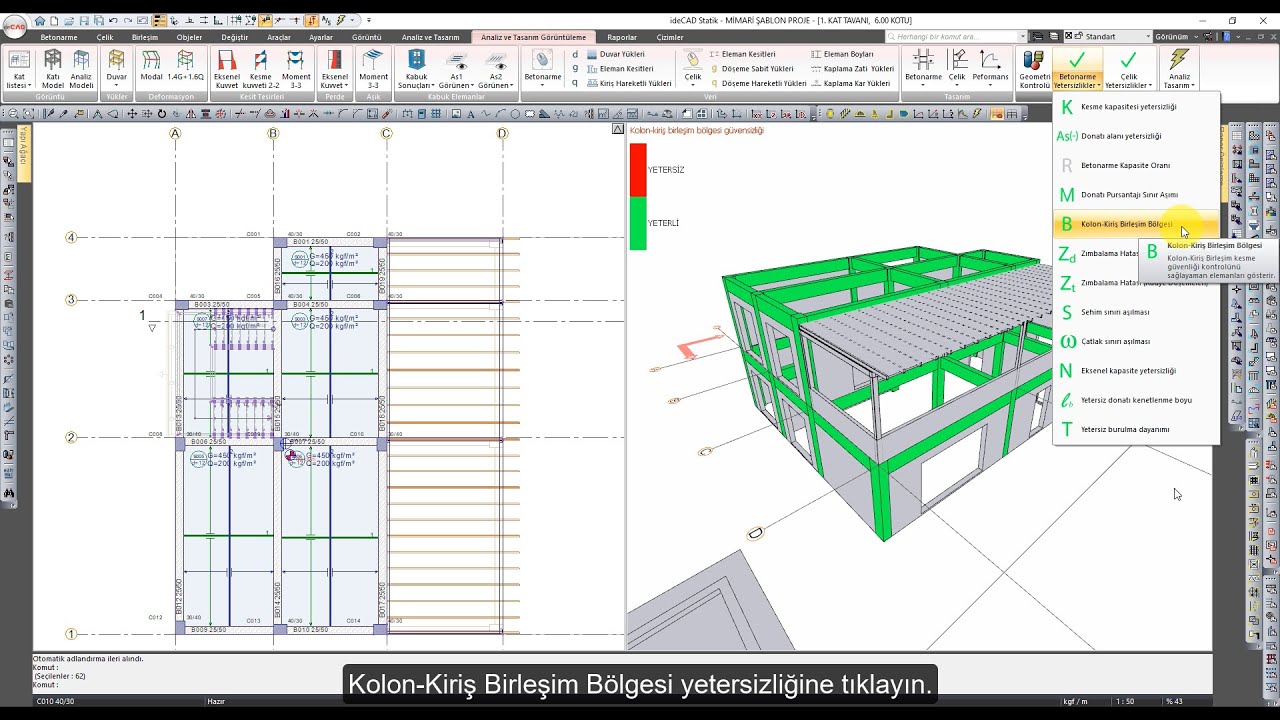The width and height of the screenshot is (1280, 720).
Task: Display Moment 3-3 in Kesit Tesirleri
Action: (x=296, y=69)
